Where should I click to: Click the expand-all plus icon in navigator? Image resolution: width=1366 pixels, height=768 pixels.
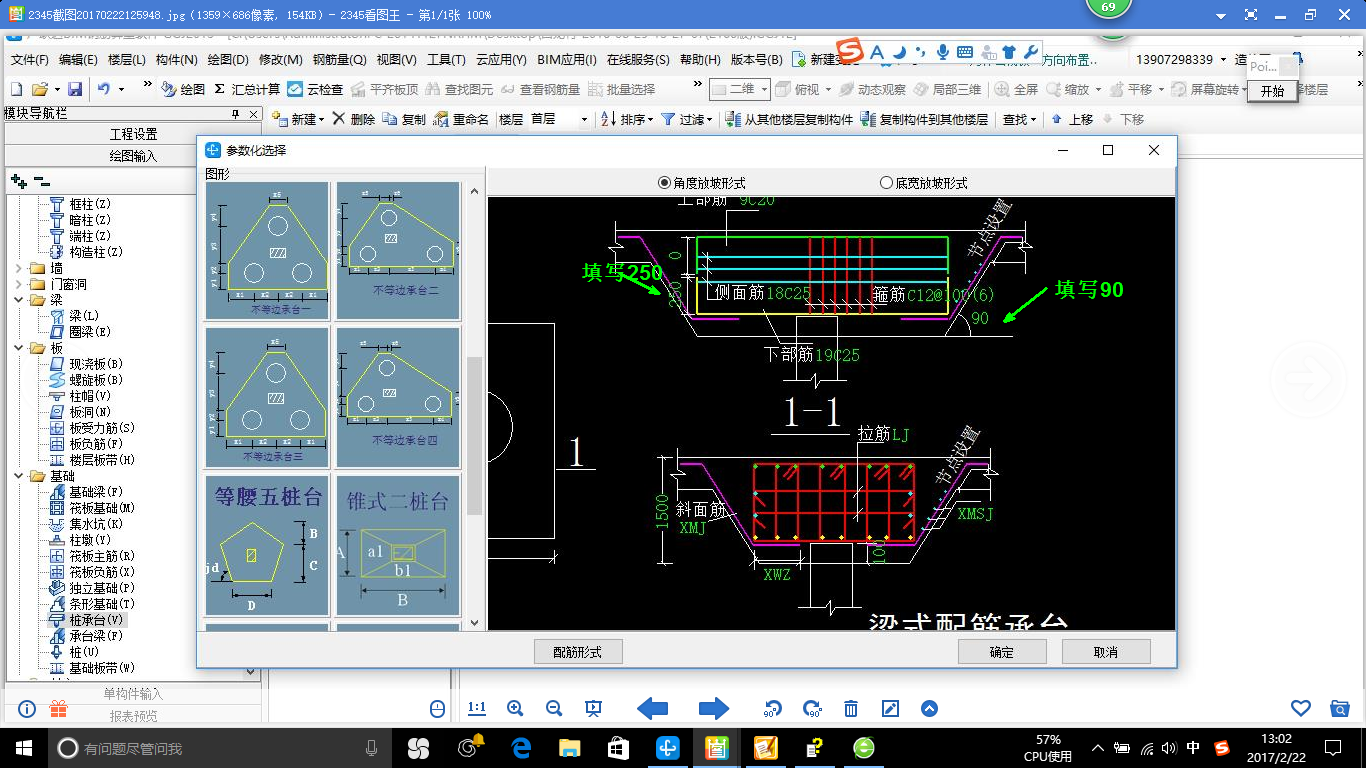tap(19, 181)
